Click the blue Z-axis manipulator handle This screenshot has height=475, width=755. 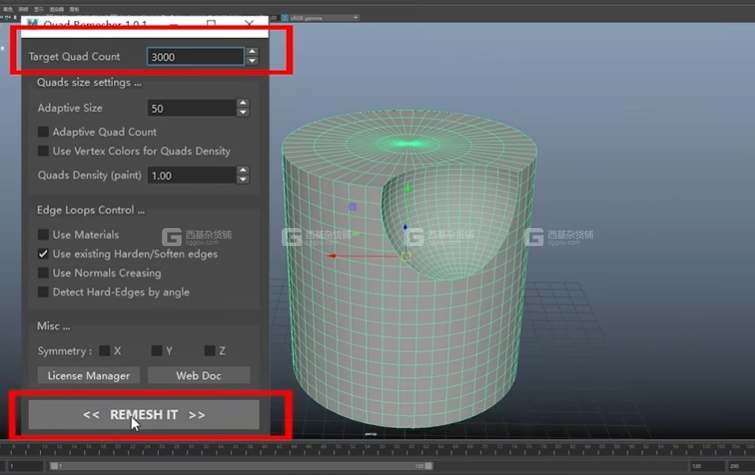[x=405, y=227]
